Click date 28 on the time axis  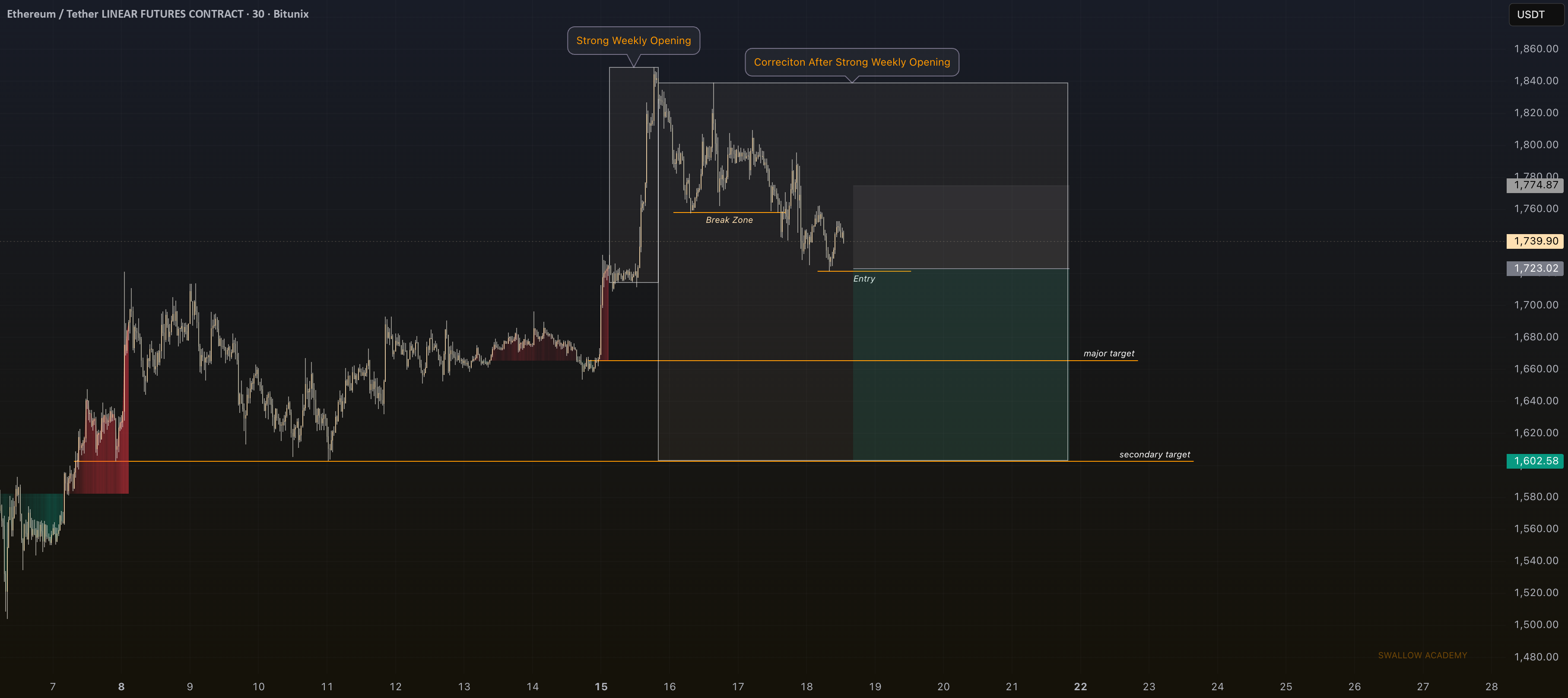click(x=1491, y=686)
